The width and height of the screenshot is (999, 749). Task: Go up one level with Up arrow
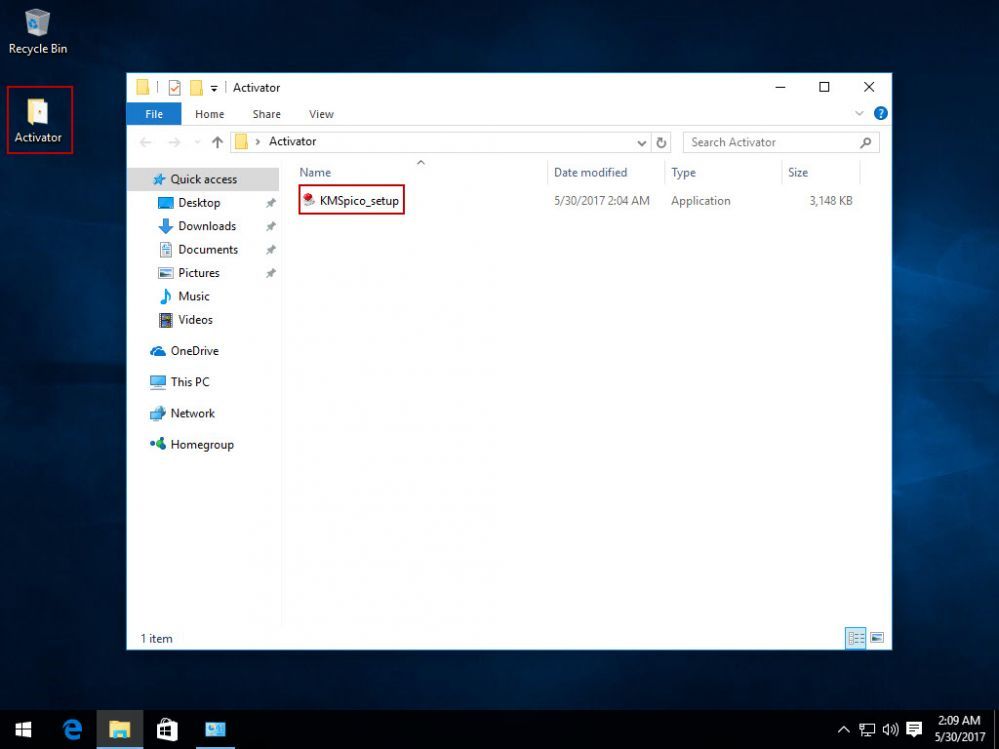tap(217, 142)
